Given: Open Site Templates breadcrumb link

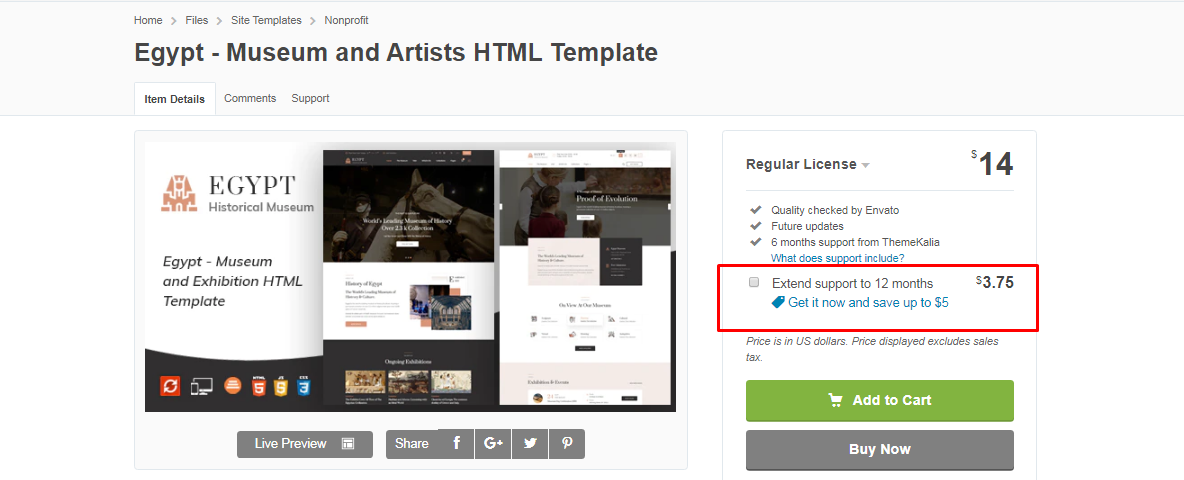Looking at the screenshot, I should pyautogui.click(x=266, y=20).
